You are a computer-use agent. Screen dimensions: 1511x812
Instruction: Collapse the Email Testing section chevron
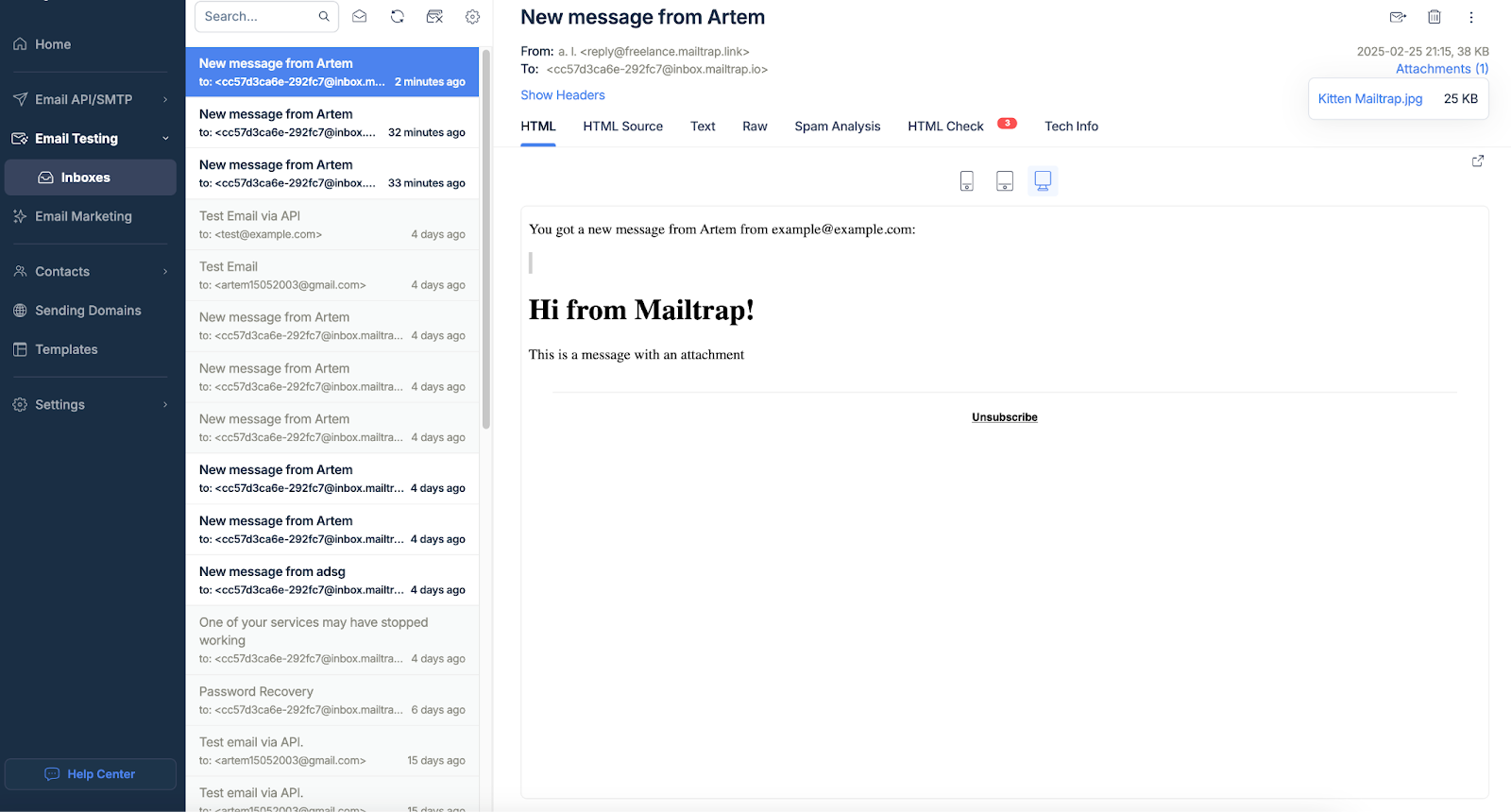point(165,139)
